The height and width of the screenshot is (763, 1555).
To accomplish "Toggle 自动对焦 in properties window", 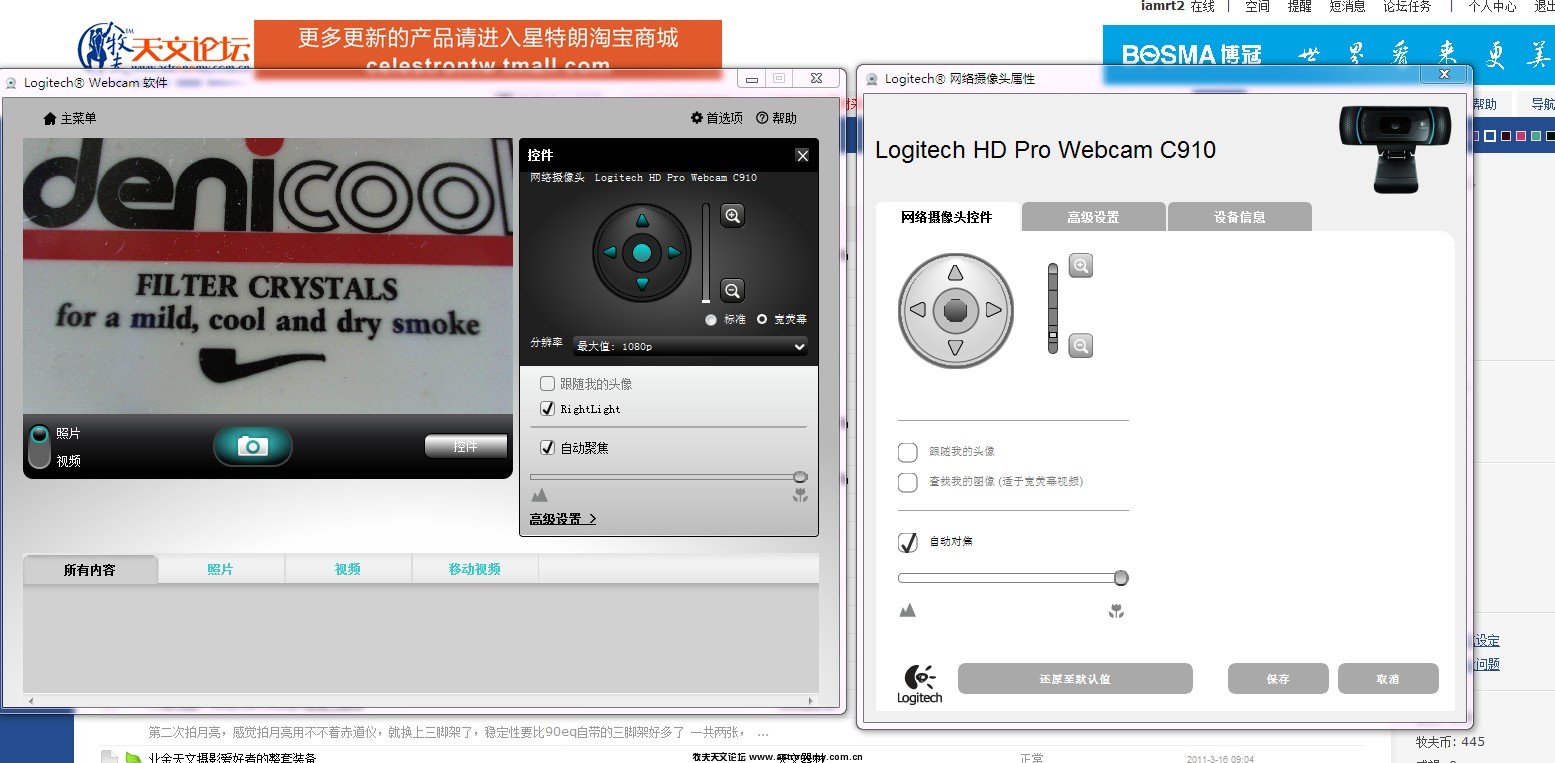I will pos(908,542).
